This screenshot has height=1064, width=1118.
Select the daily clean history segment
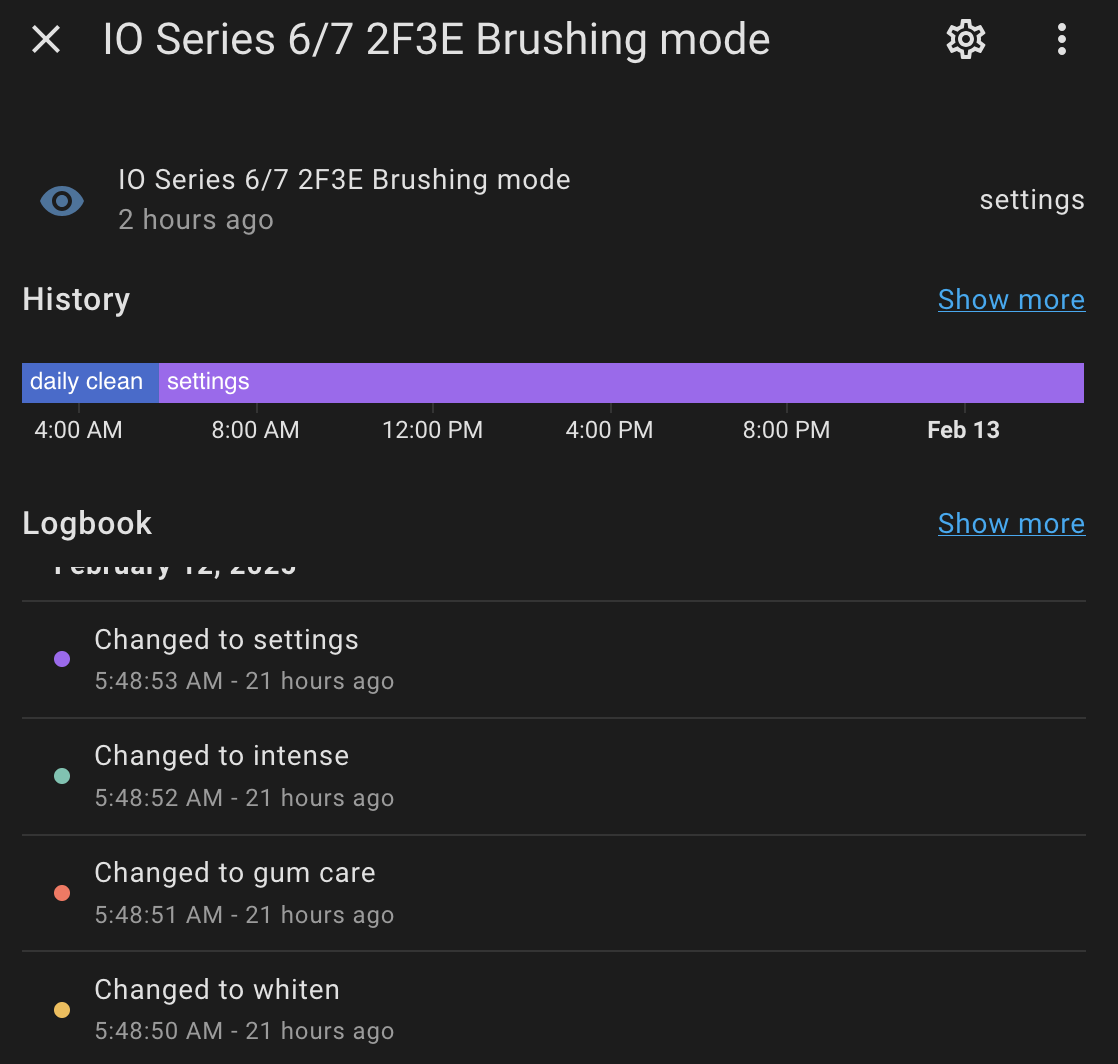tap(91, 383)
